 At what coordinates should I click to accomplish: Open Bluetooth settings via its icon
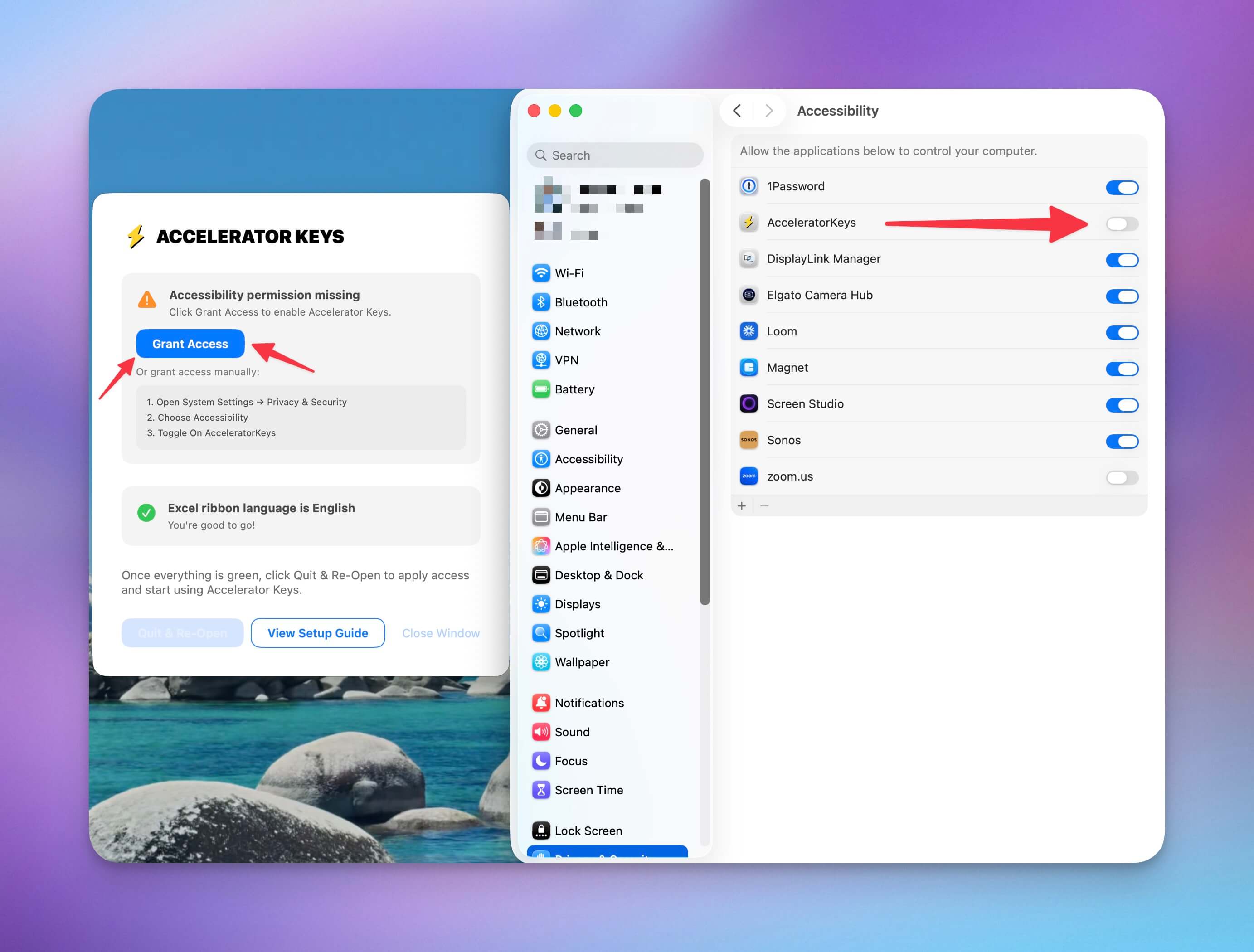(541, 302)
